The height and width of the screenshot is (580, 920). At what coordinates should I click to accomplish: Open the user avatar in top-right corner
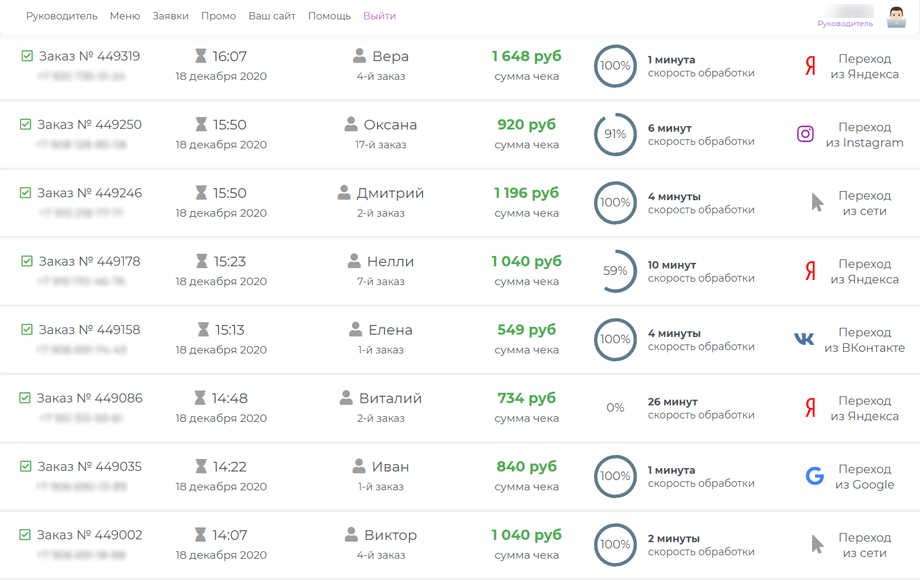click(896, 17)
